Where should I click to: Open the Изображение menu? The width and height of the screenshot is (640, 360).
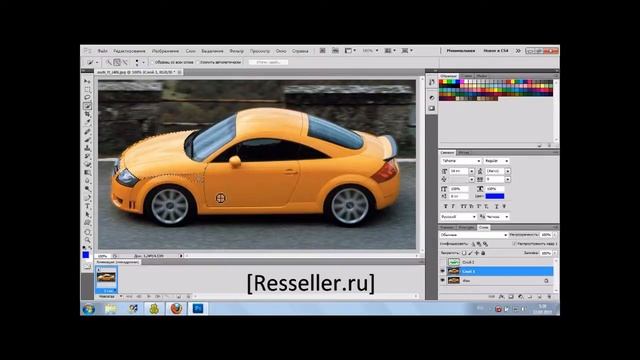(165, 51)
